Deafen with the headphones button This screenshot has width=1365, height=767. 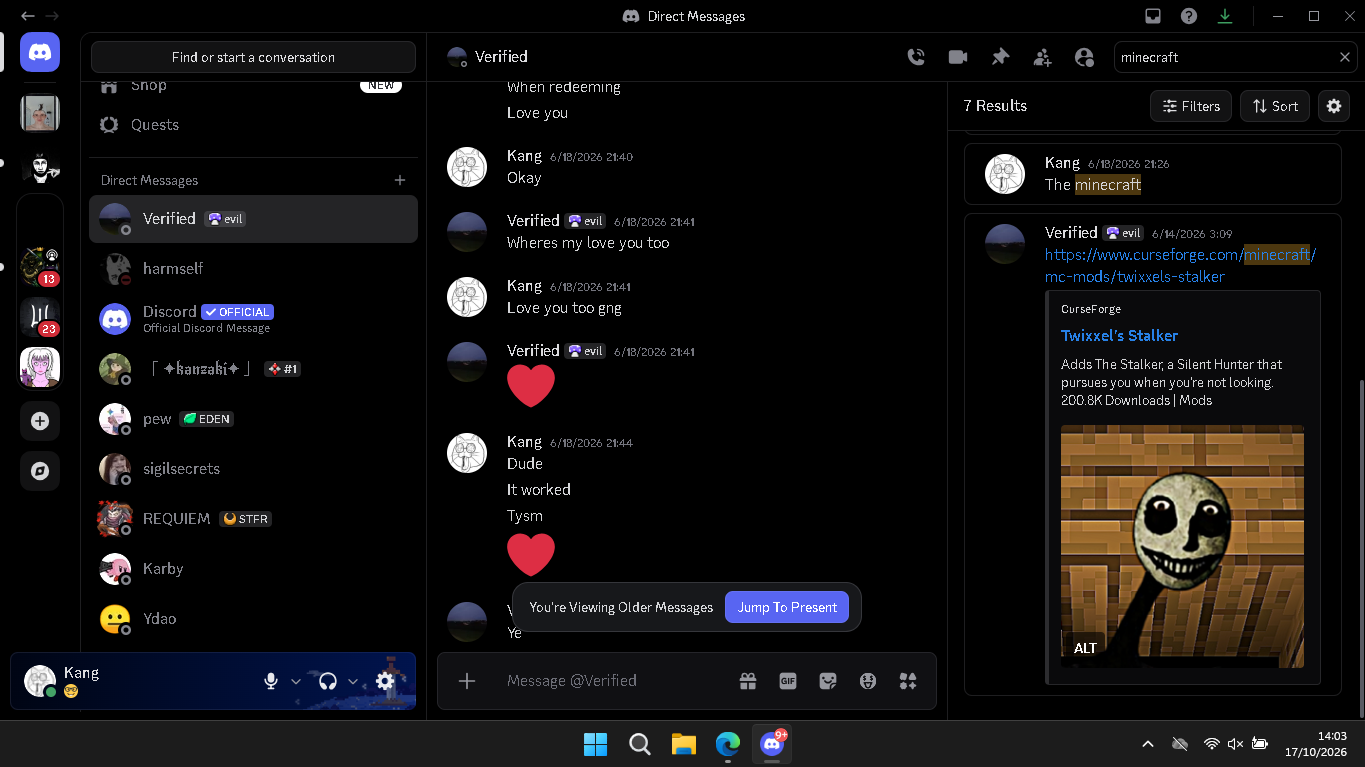(327, 681)
